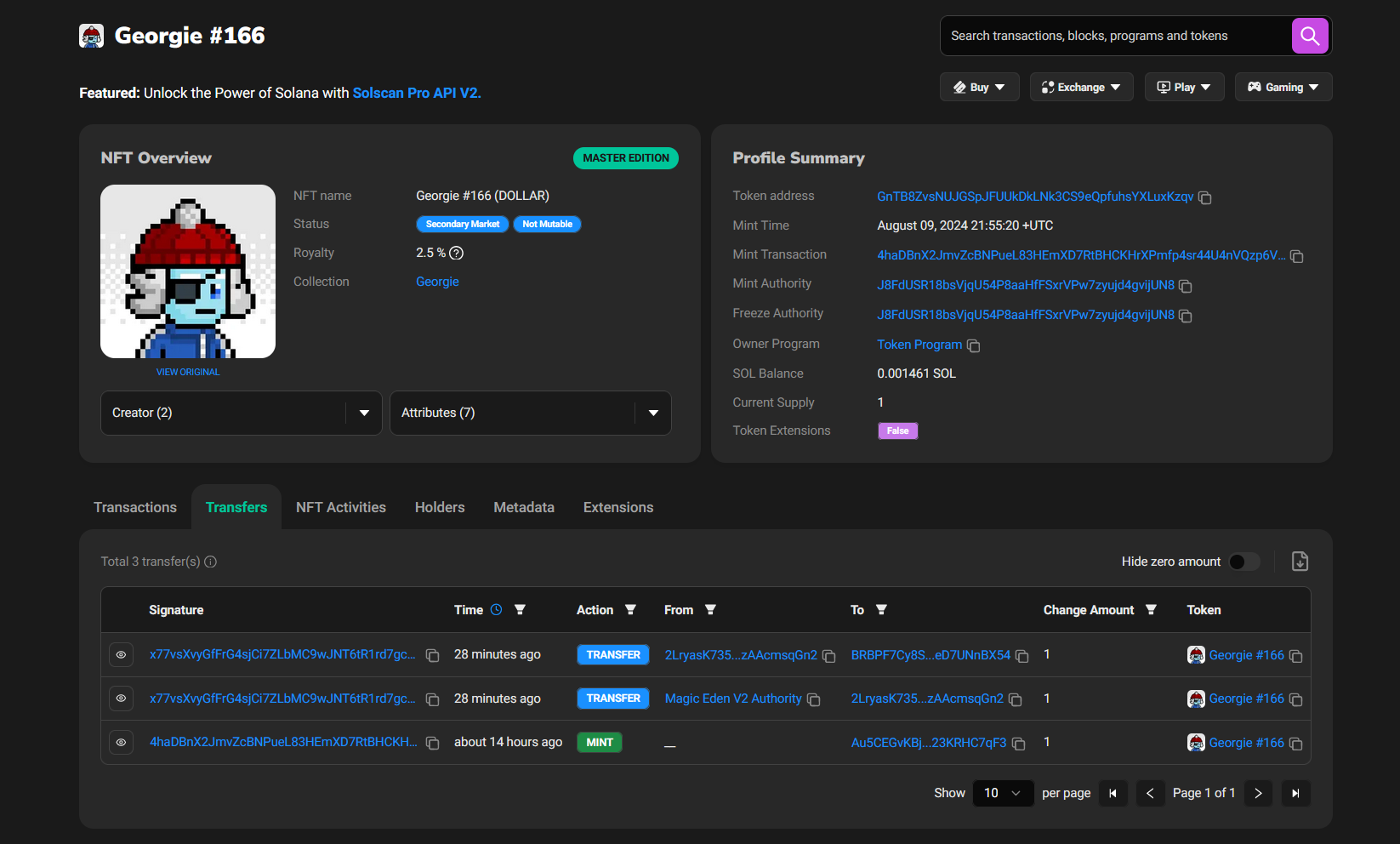Change the rows per page dropdown showing 10
The width and height of the screenshot is (1400, 844).
click(x=1003, y=793)
